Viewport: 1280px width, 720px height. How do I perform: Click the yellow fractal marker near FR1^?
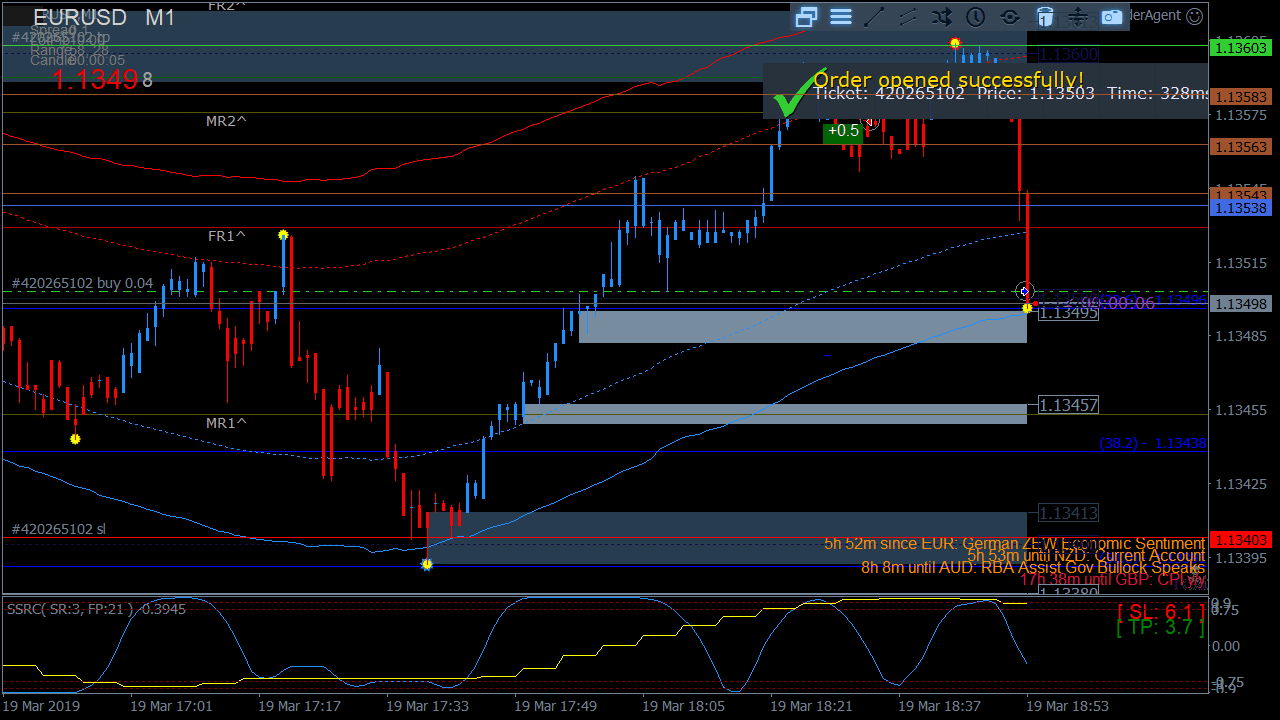[x=284, y=235]
